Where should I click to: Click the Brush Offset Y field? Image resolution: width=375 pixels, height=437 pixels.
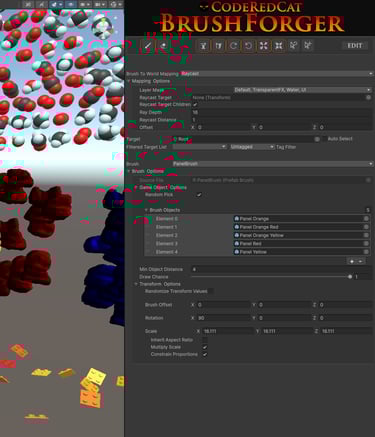point(285,305)
